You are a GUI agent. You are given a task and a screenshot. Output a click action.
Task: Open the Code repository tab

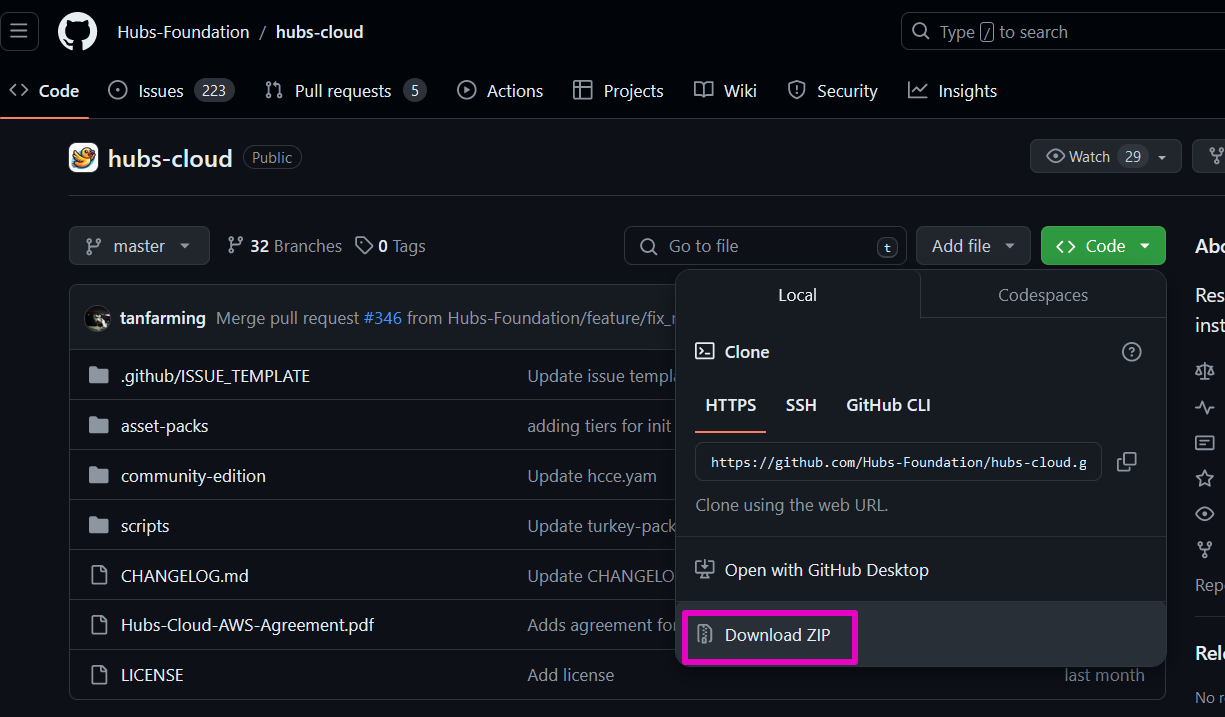45,91
